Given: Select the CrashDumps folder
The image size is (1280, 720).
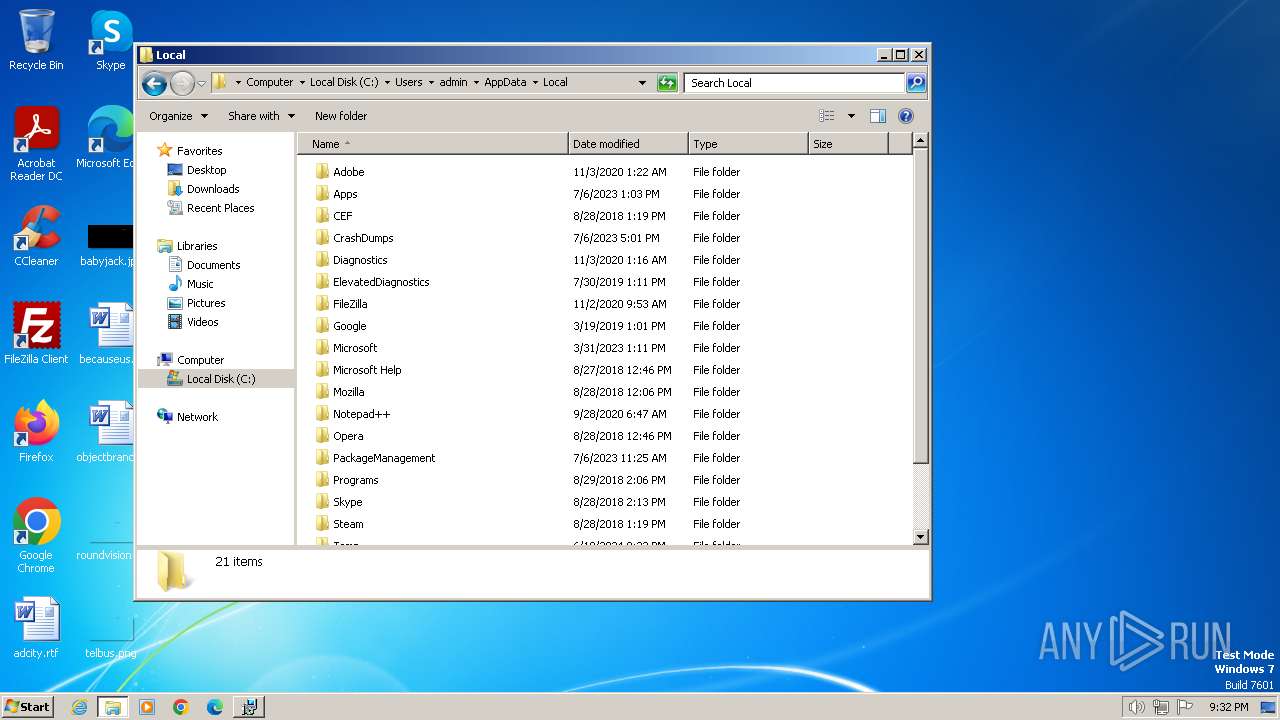Looking at the screenshot, I should 363,238.
